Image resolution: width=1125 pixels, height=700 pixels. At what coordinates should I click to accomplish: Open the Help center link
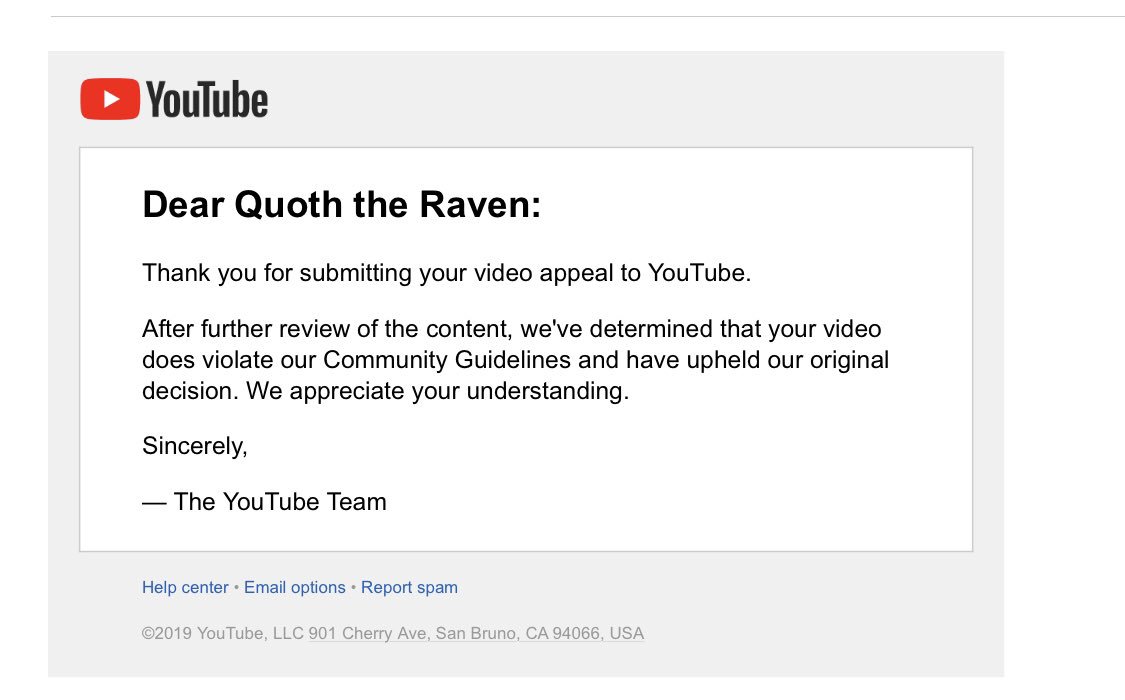click(x=185, y=587)
